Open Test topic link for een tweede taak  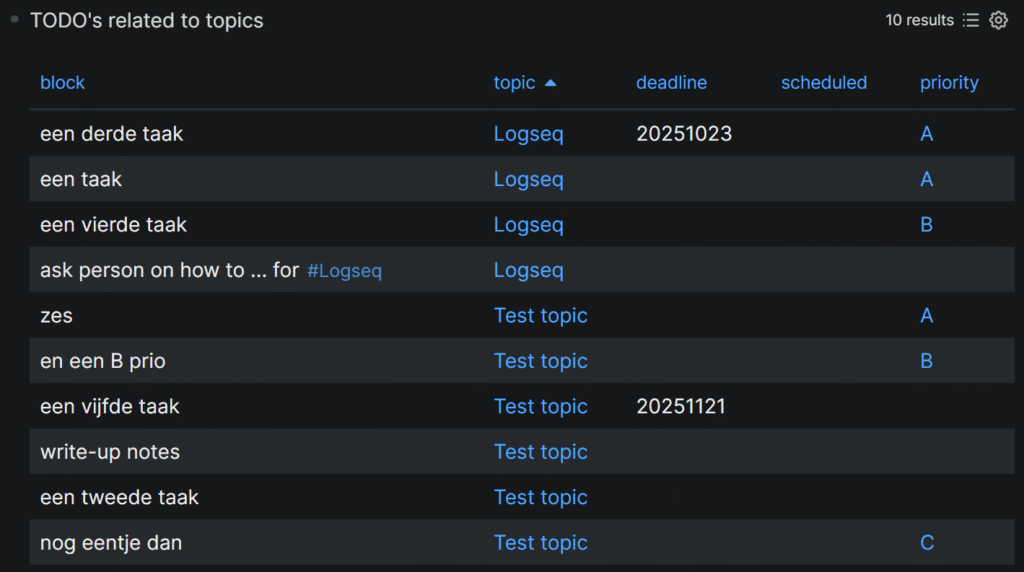tap(540, 498)
